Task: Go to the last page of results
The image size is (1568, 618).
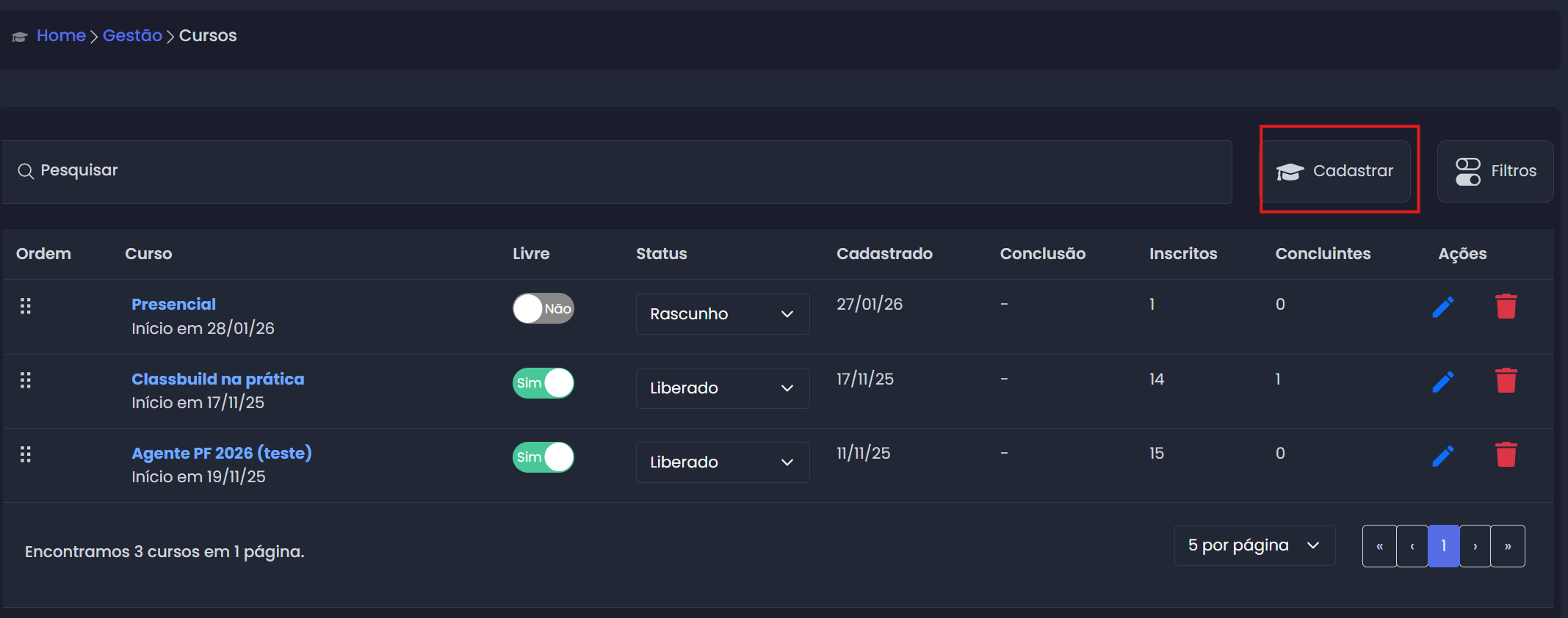Action: [1508, 546]
